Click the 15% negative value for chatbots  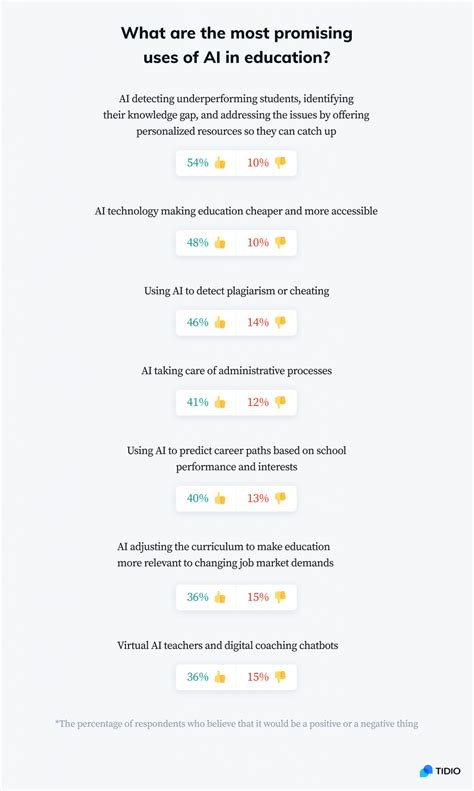258,677
